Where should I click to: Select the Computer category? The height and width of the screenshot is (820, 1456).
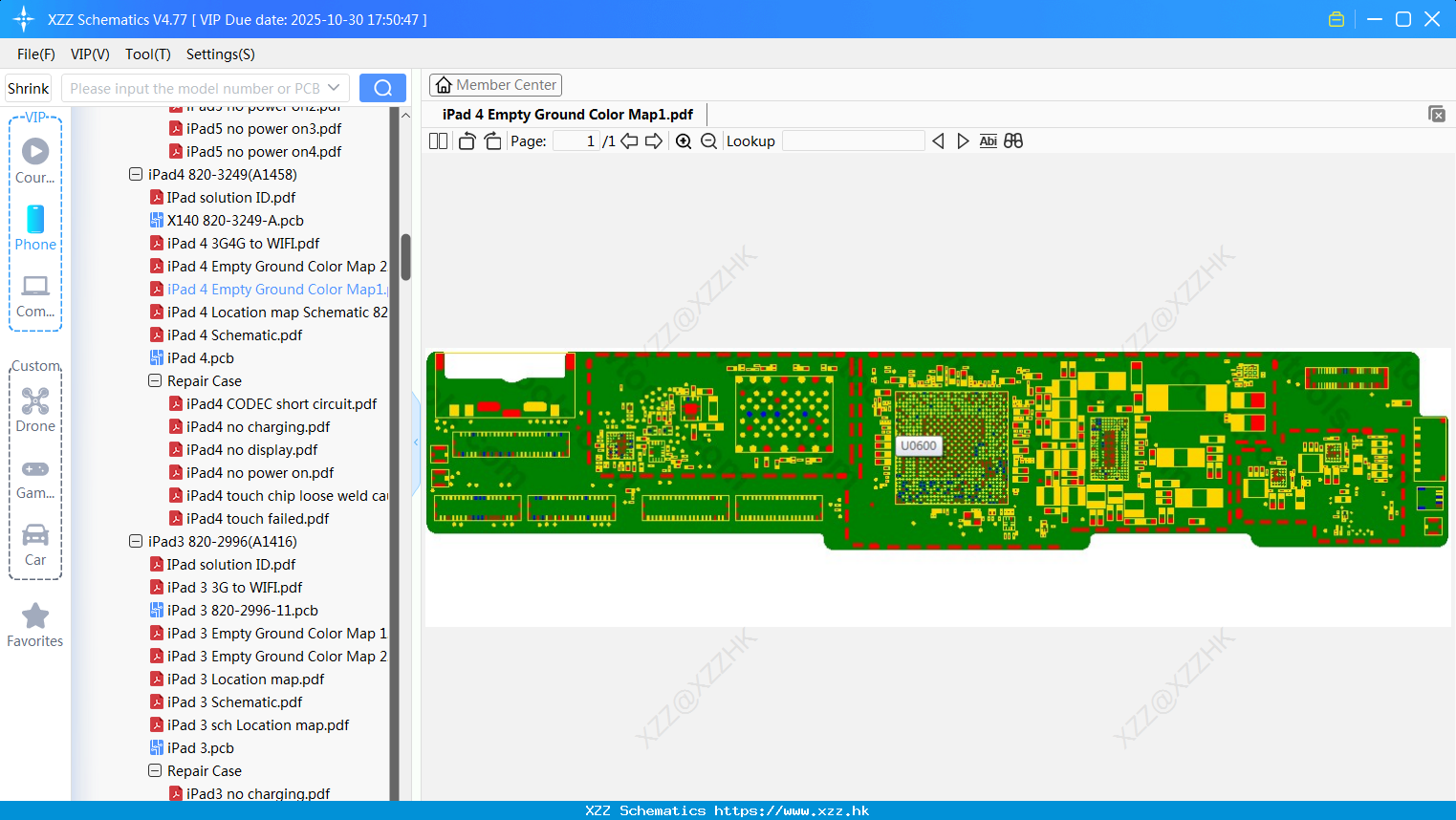pos(35,295)
